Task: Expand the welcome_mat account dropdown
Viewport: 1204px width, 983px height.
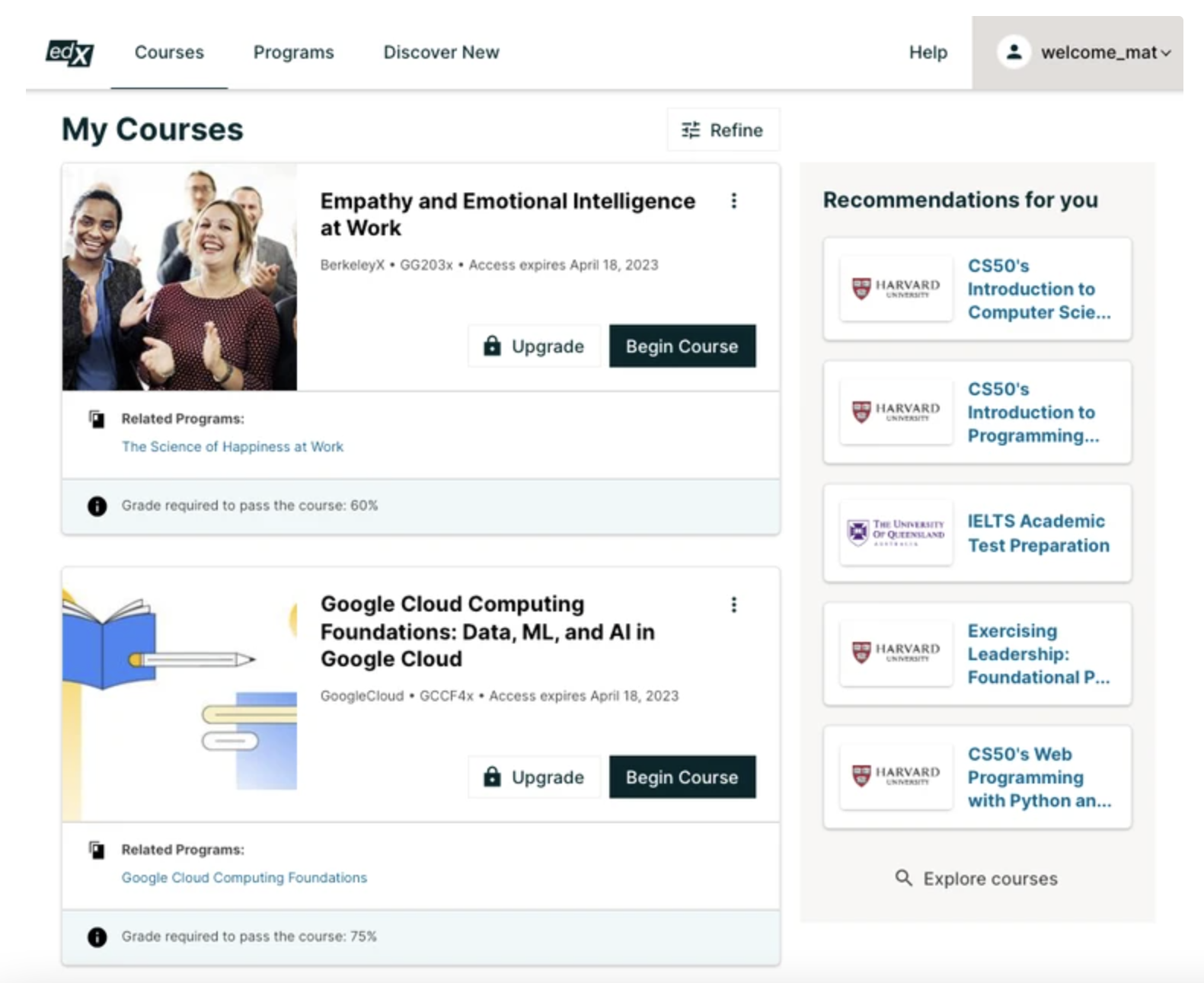Action: pyautogui.click(x=1164, y=53)
